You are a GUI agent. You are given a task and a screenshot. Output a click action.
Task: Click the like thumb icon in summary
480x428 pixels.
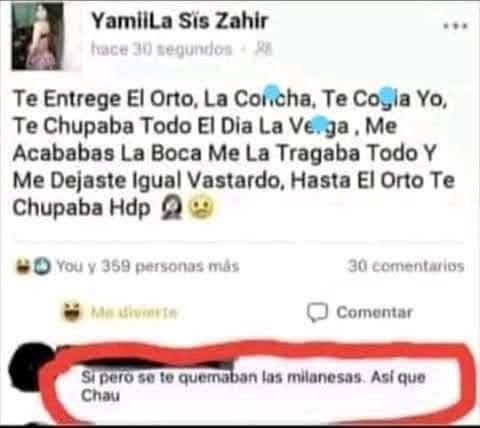coord(42,267)
